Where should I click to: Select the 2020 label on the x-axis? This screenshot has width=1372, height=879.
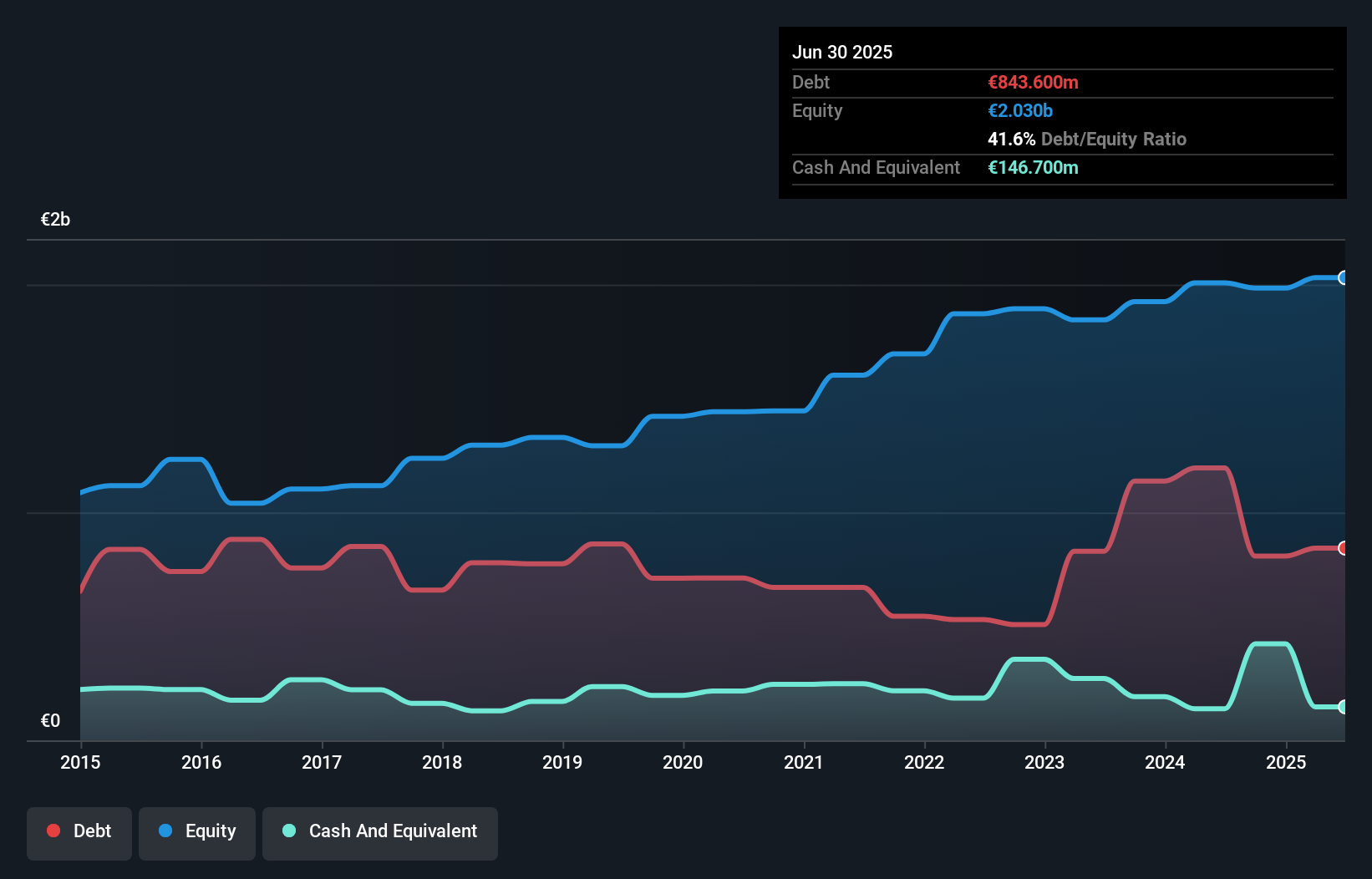pyautogui.click(x=683, y=762)
